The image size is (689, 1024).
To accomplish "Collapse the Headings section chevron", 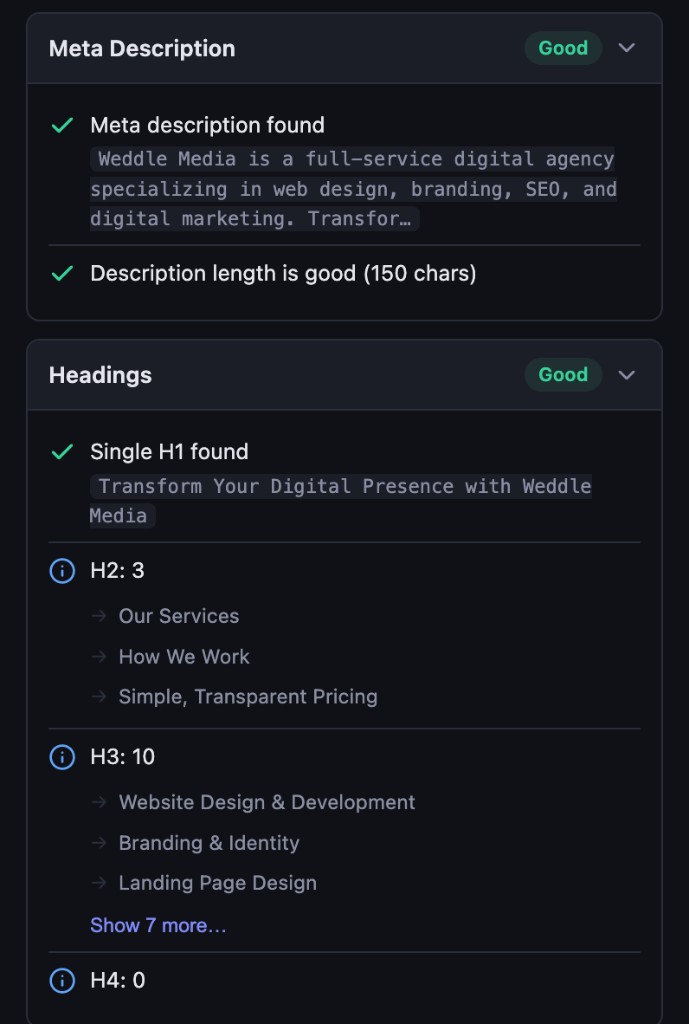I will (627, 375).
